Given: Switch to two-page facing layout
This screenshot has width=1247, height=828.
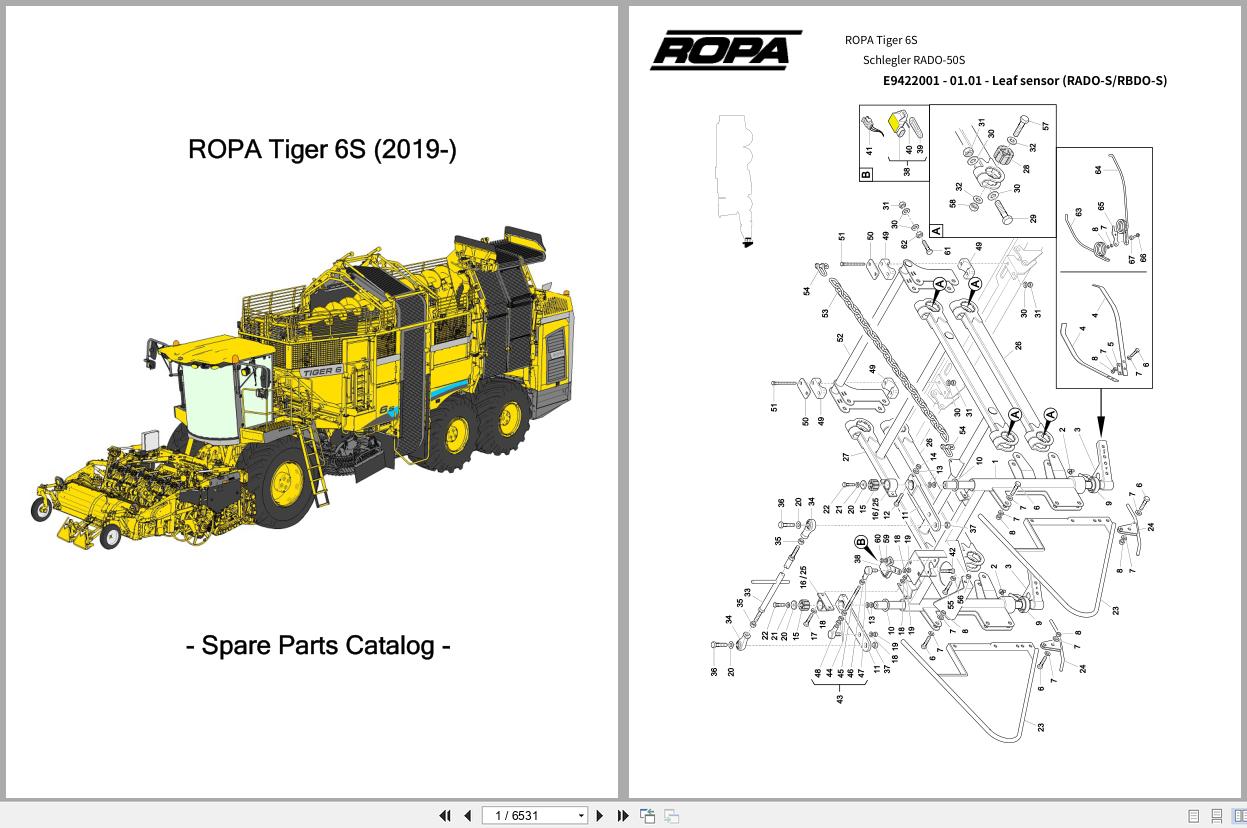Looking at the screenshot, I should point(1239,816).
